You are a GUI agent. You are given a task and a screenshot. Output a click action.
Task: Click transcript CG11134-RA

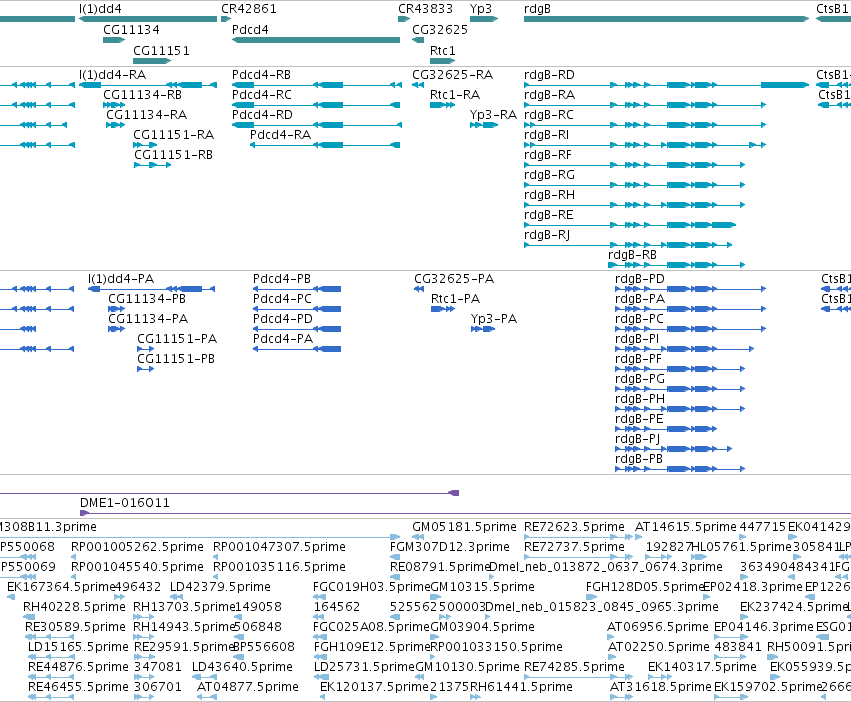coord(147,115)
